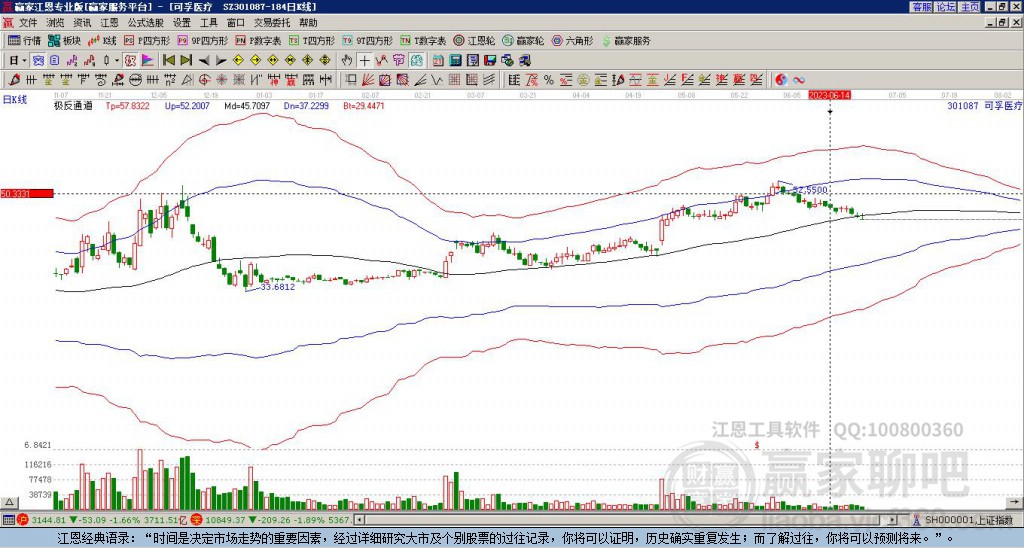Viewport: 1024px width, 548px height.
Task: Click the 日K线 period label
Action: pos(14,100)
